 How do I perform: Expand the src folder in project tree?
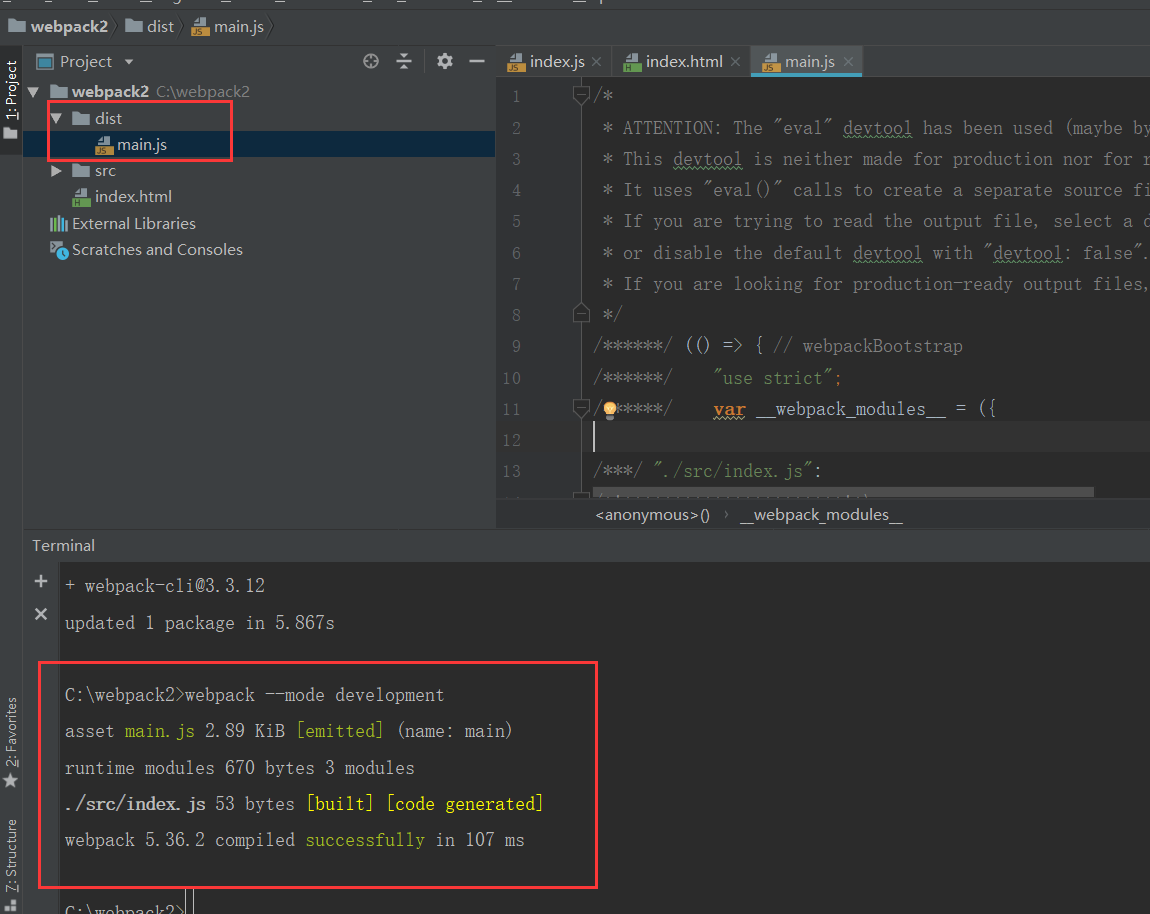[x=56, y=170]
